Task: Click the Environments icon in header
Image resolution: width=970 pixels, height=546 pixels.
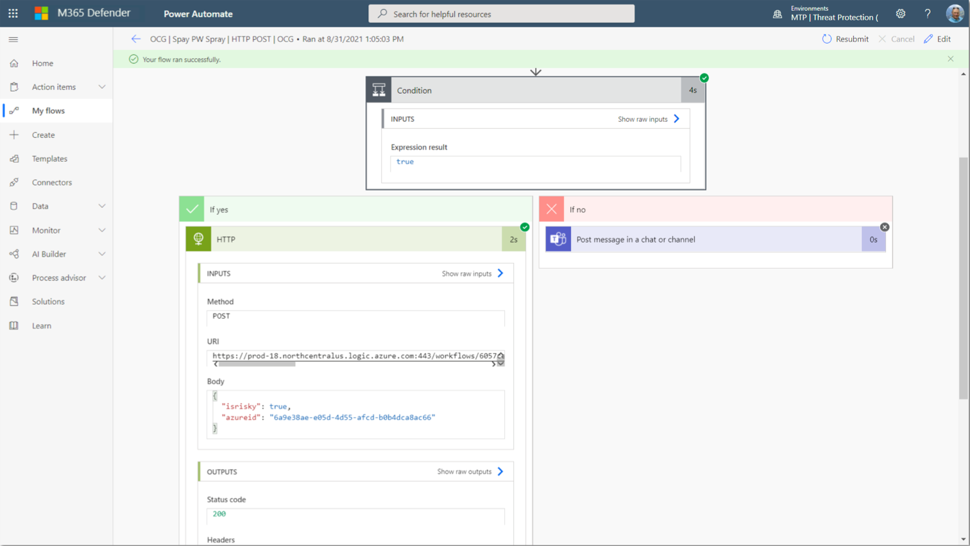Action: coord(778,14)
